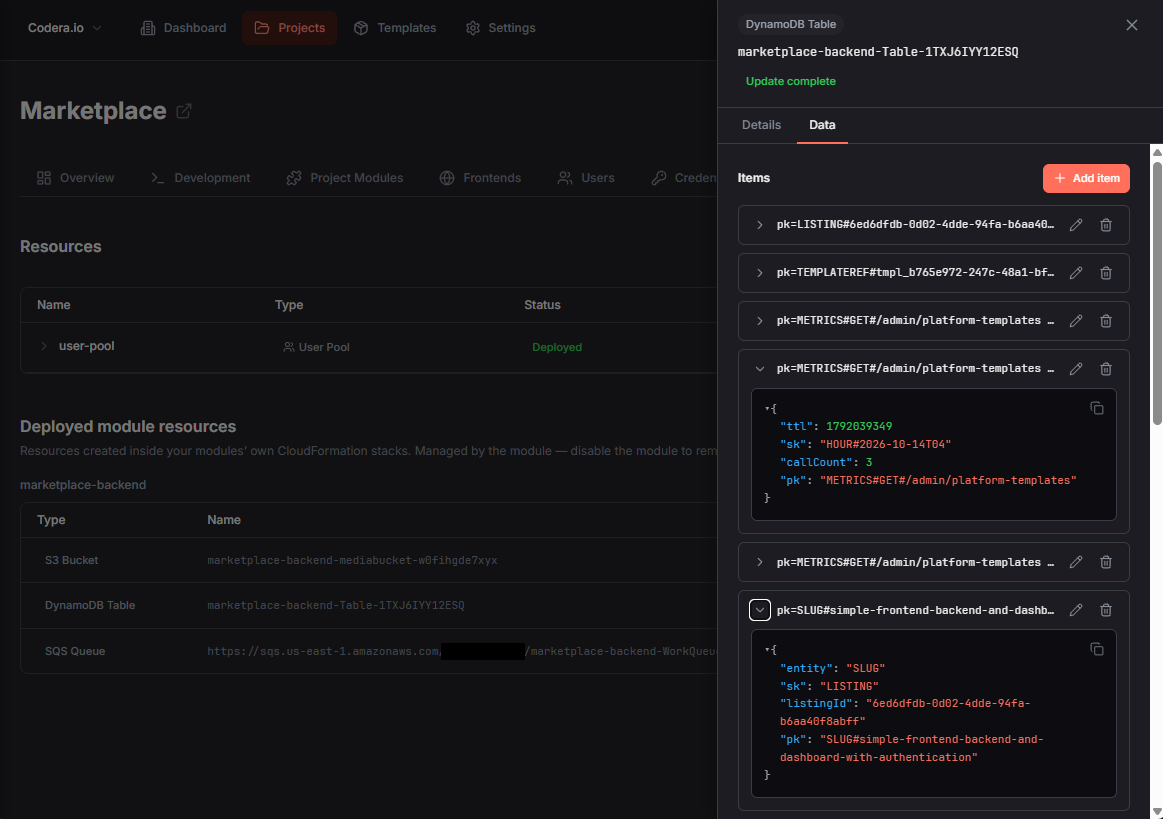Select the SQS Queue resource row
The height and width of the screenshot is (819, 1163).
tap(369, 651)
